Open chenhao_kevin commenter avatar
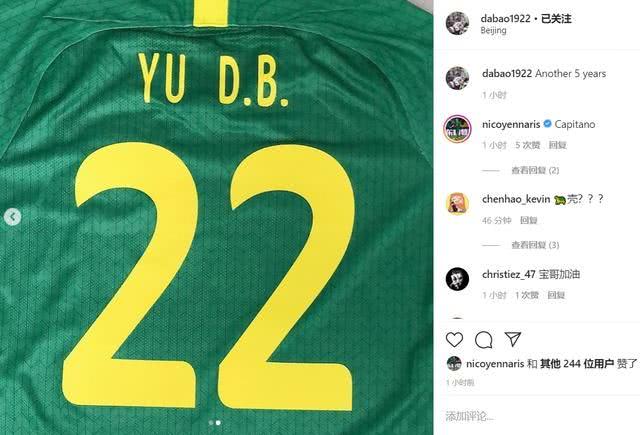640x435 pixels. [x=457, y=203]
